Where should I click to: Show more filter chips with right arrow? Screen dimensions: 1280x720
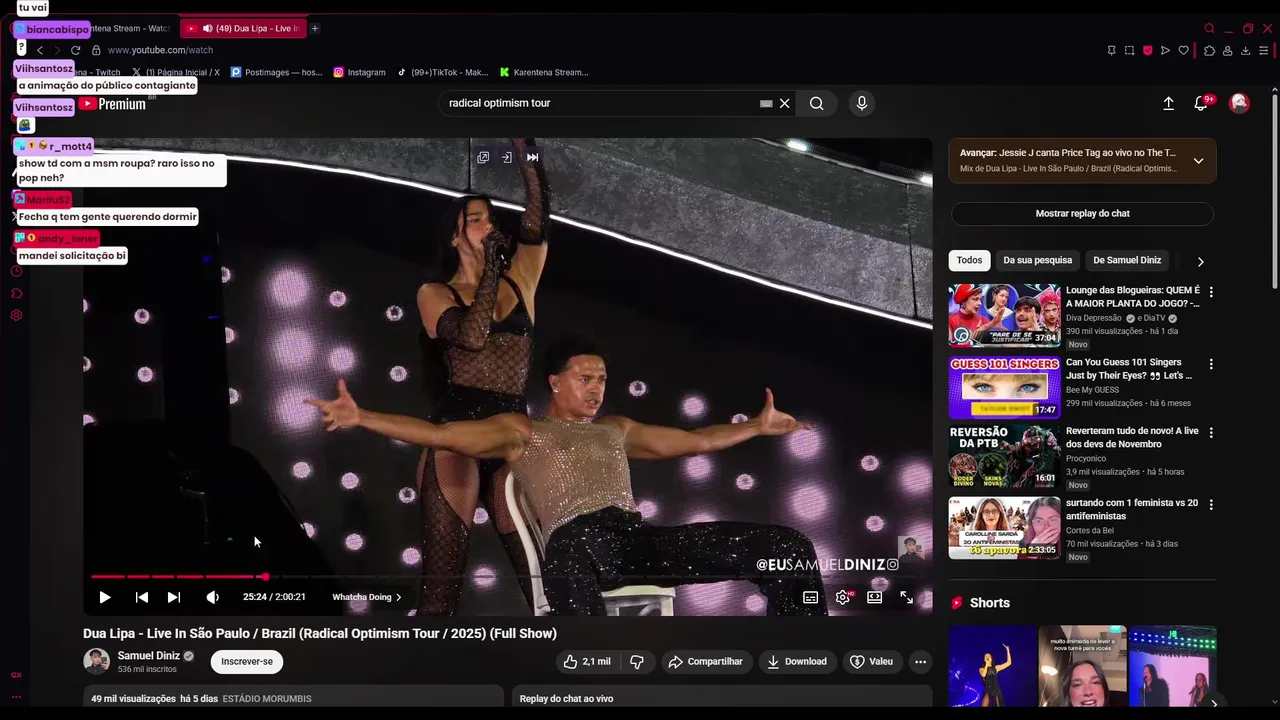[x=1200, y=261]
